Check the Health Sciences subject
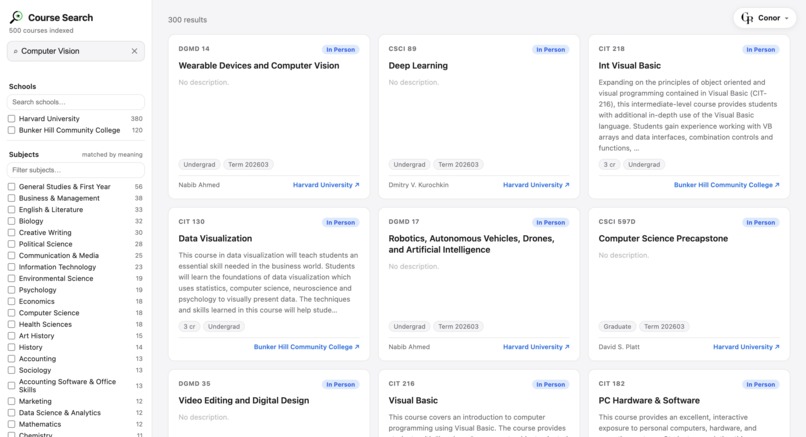This screenshot has width=806, height=437. point(11,324)
